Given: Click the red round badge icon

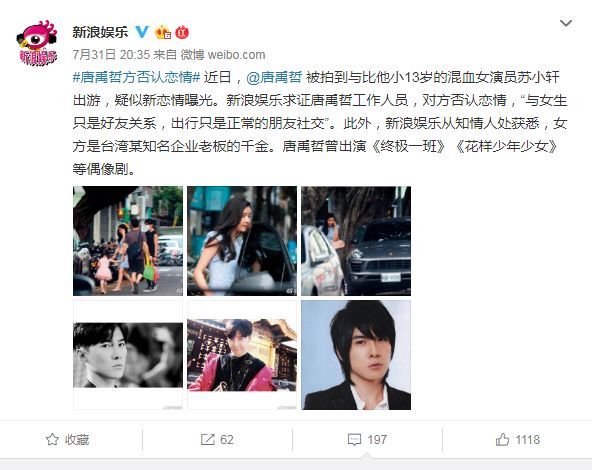Looking at the screenshot, I should 182,32.
